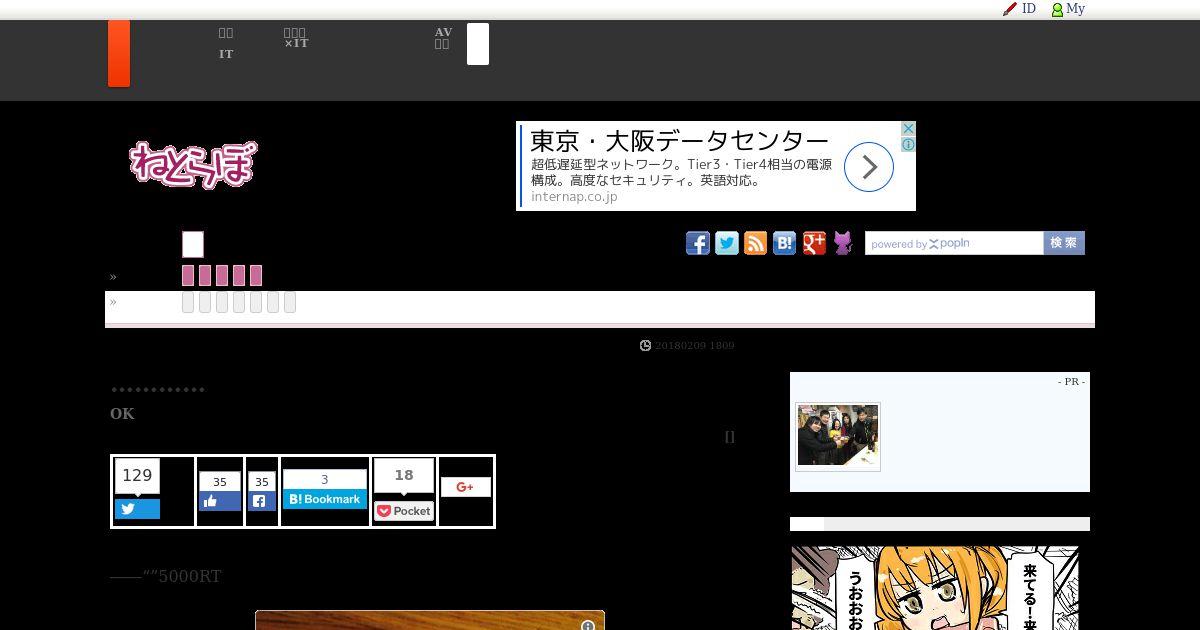Save the article with the Pocket button
1200x630 pixels.
pos(404,511)
